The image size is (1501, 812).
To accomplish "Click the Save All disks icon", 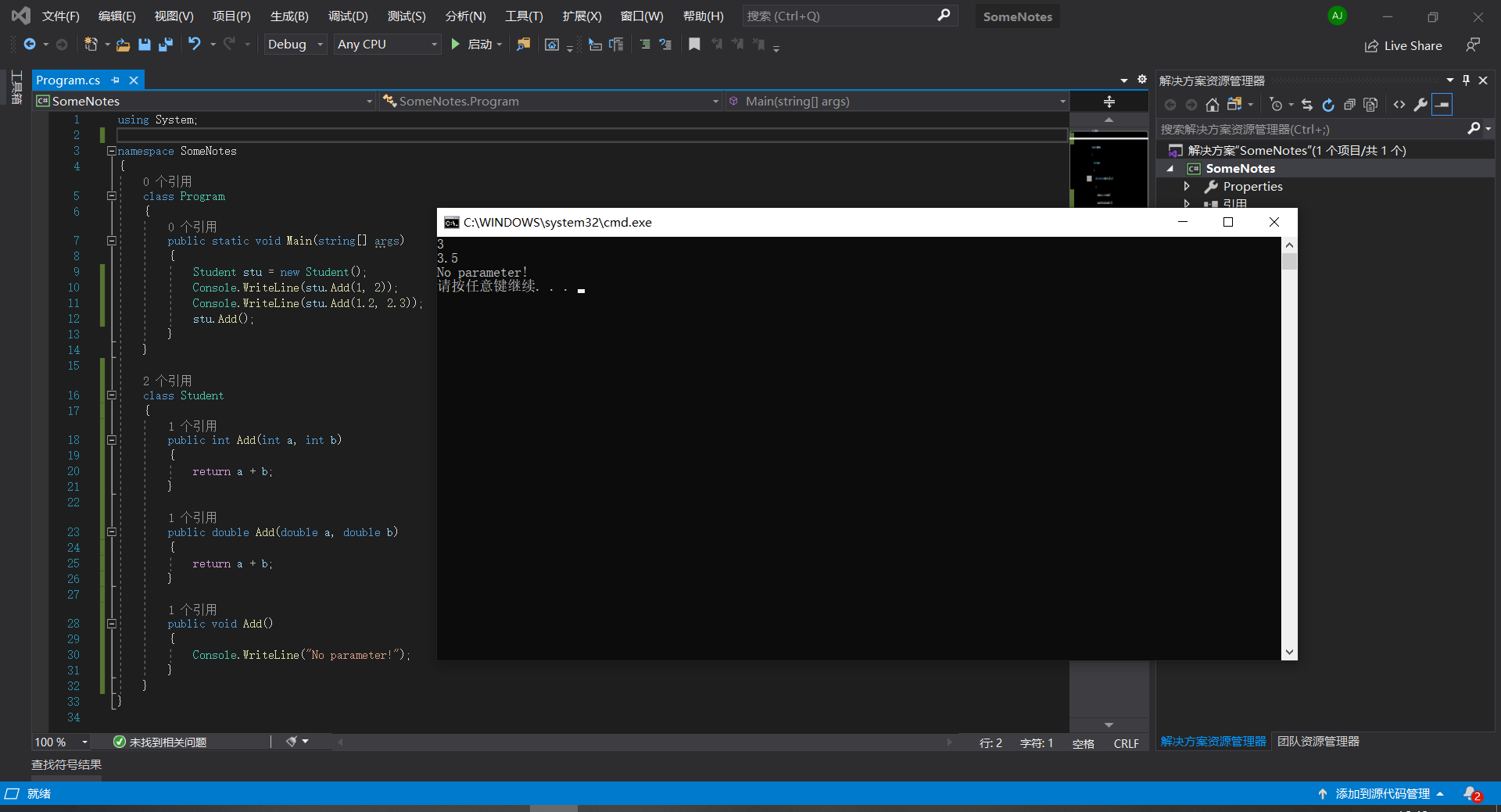I will (166, 45).
